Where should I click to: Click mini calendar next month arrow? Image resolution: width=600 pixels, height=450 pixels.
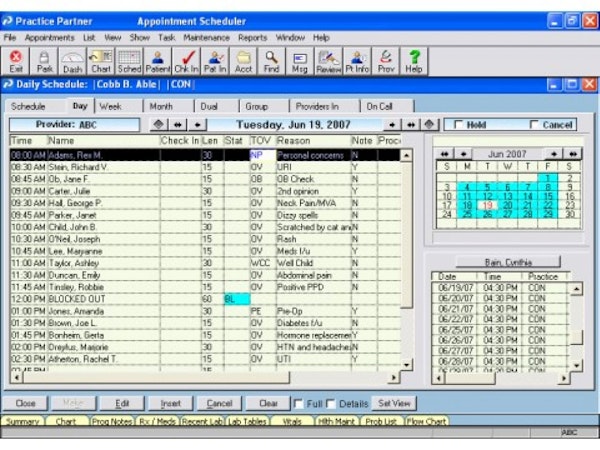tap(554, 154)
